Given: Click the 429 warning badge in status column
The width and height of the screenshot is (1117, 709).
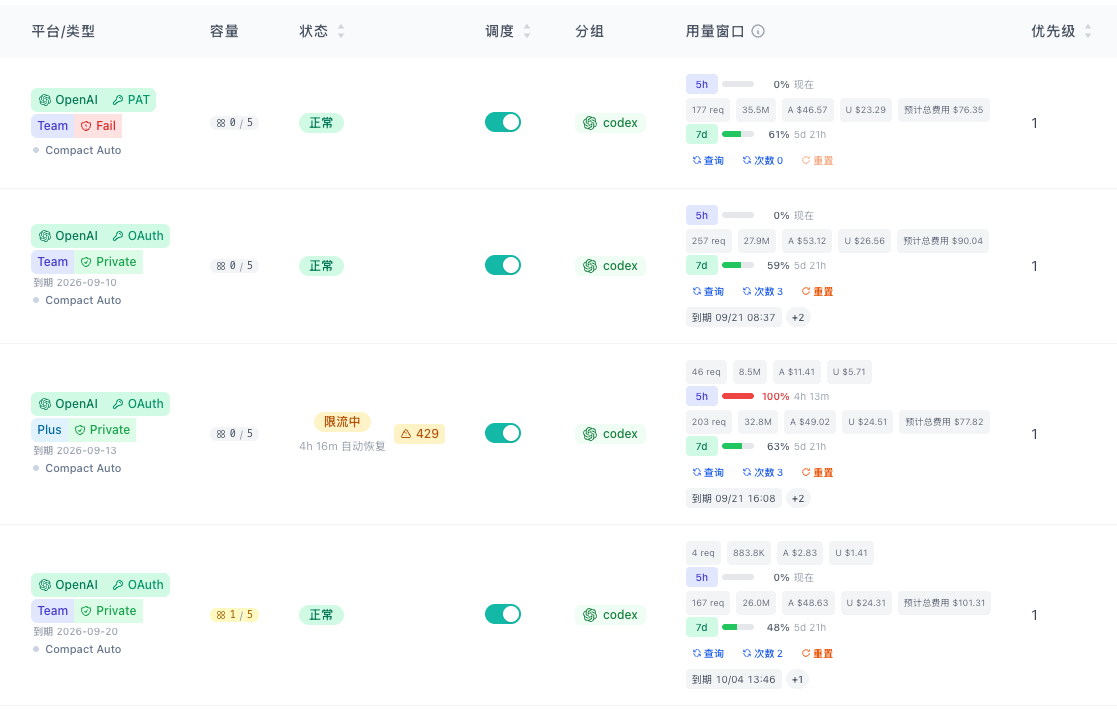Looking at the screenshot, I should (x=420, y=433).
